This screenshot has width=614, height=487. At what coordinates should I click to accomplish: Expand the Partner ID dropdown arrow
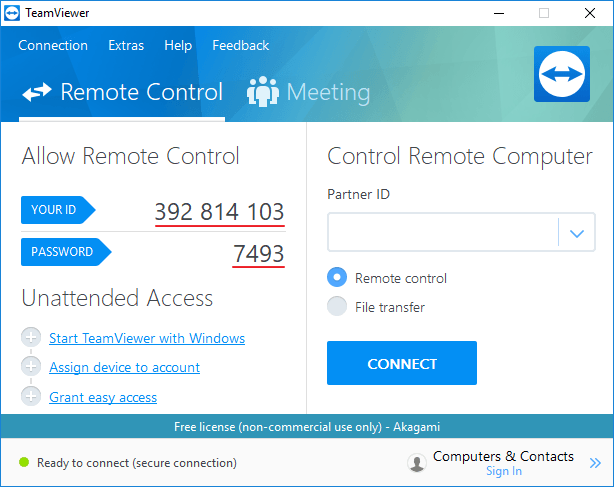pos(577,233)
